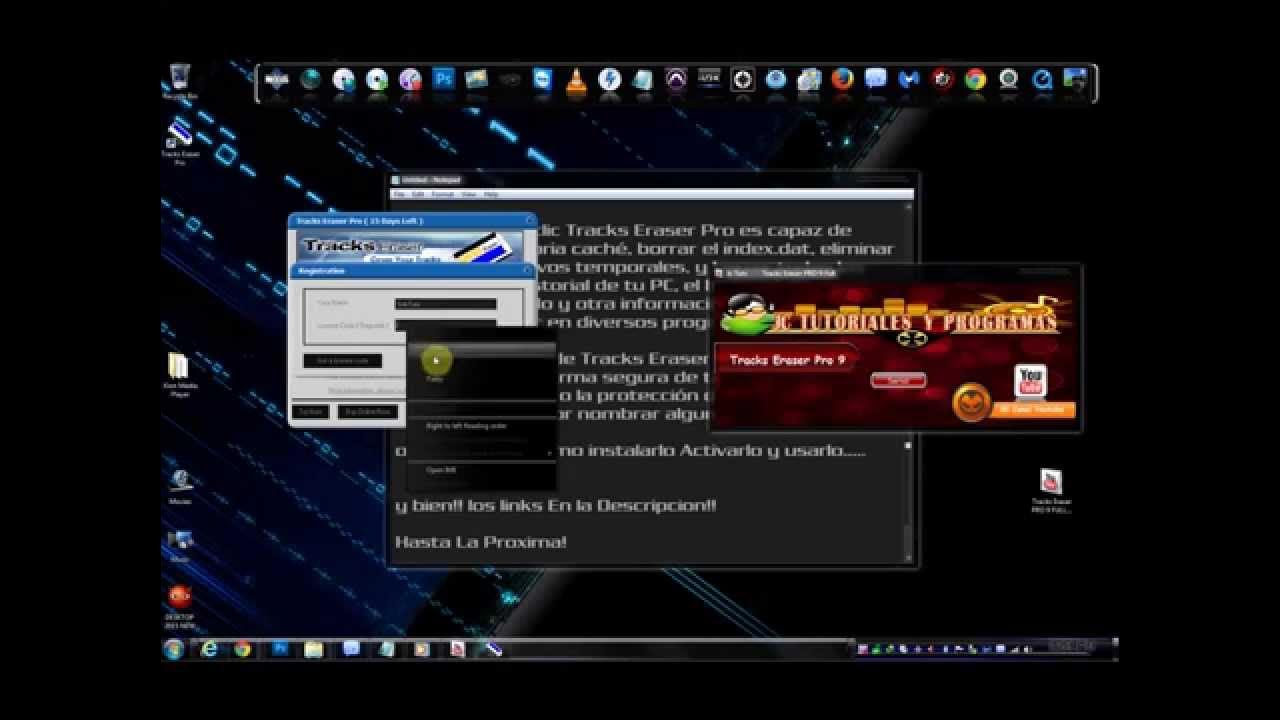The image size is (1280, 720).
Task: Click the Notepad vertical scrollbar
Action: pyautogui.click(x=908, y=382)
